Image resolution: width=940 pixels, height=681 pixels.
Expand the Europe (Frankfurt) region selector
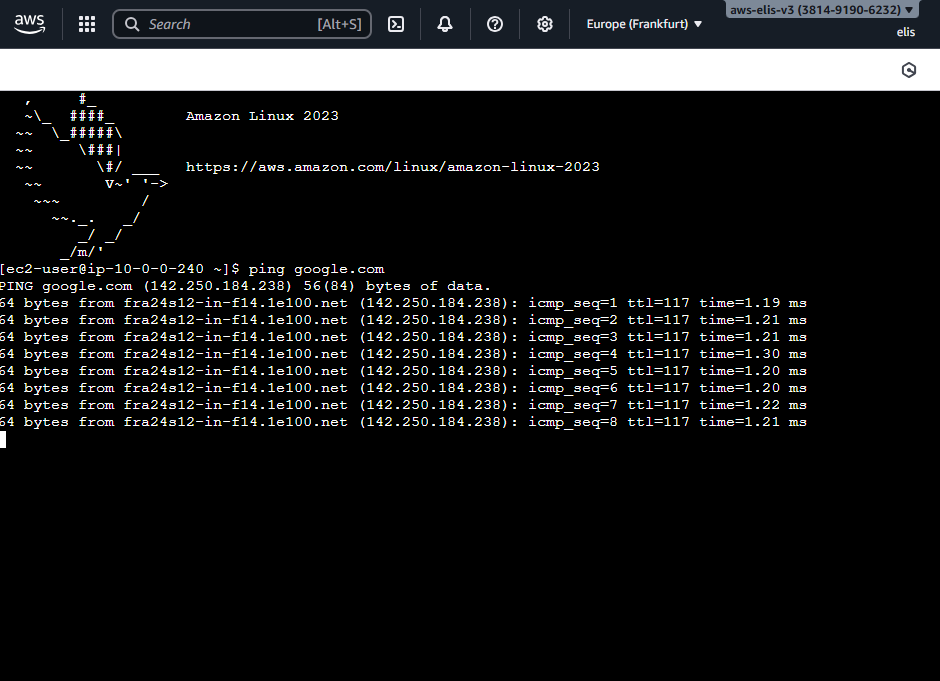pos(643,24)
